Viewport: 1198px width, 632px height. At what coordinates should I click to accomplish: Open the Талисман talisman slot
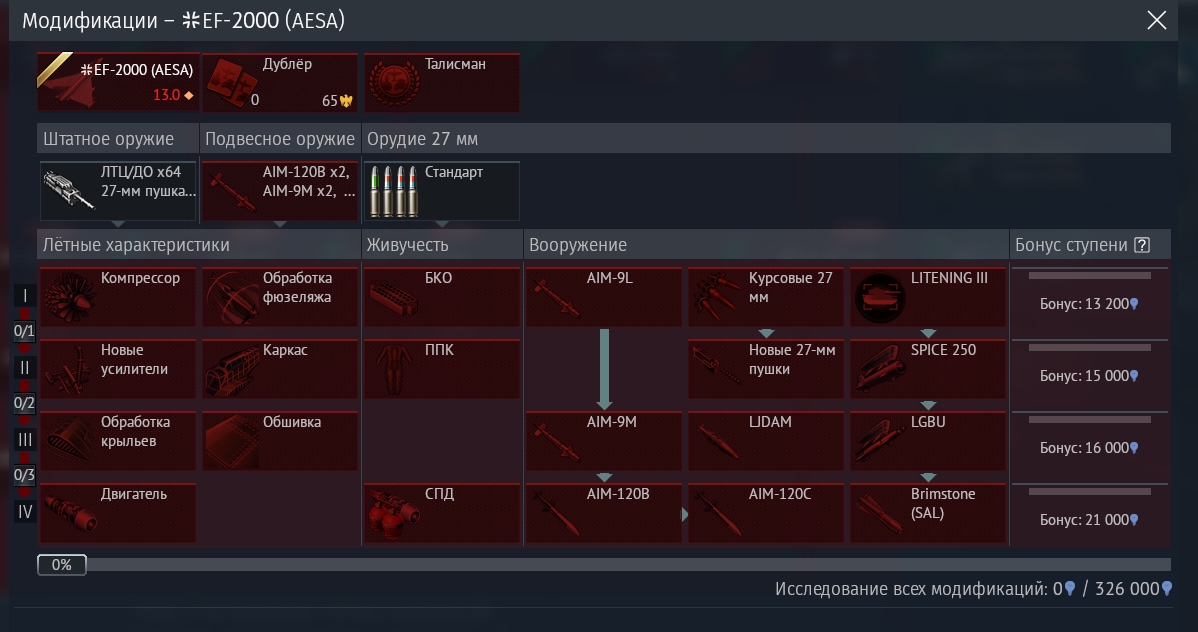pos(442,82)
